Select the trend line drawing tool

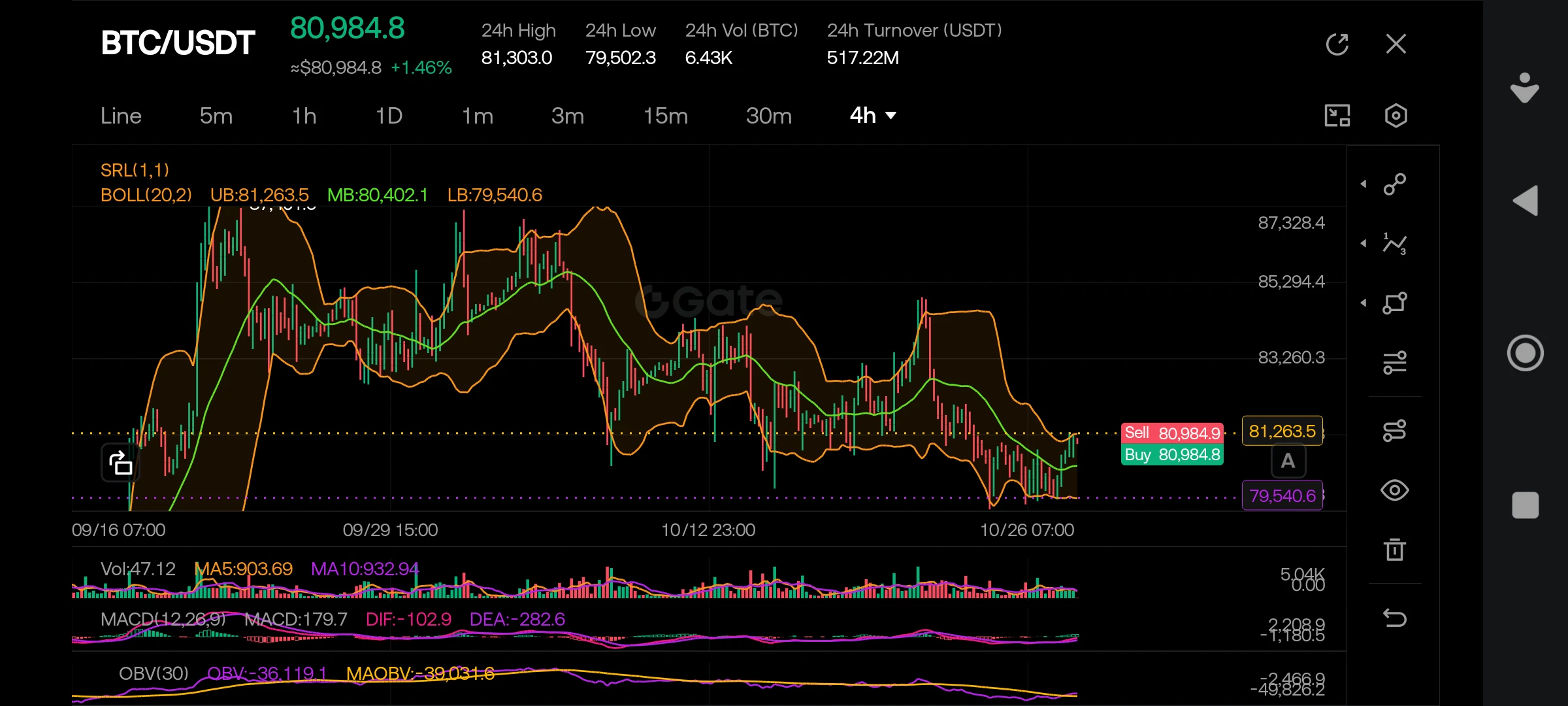(1395, 184)
